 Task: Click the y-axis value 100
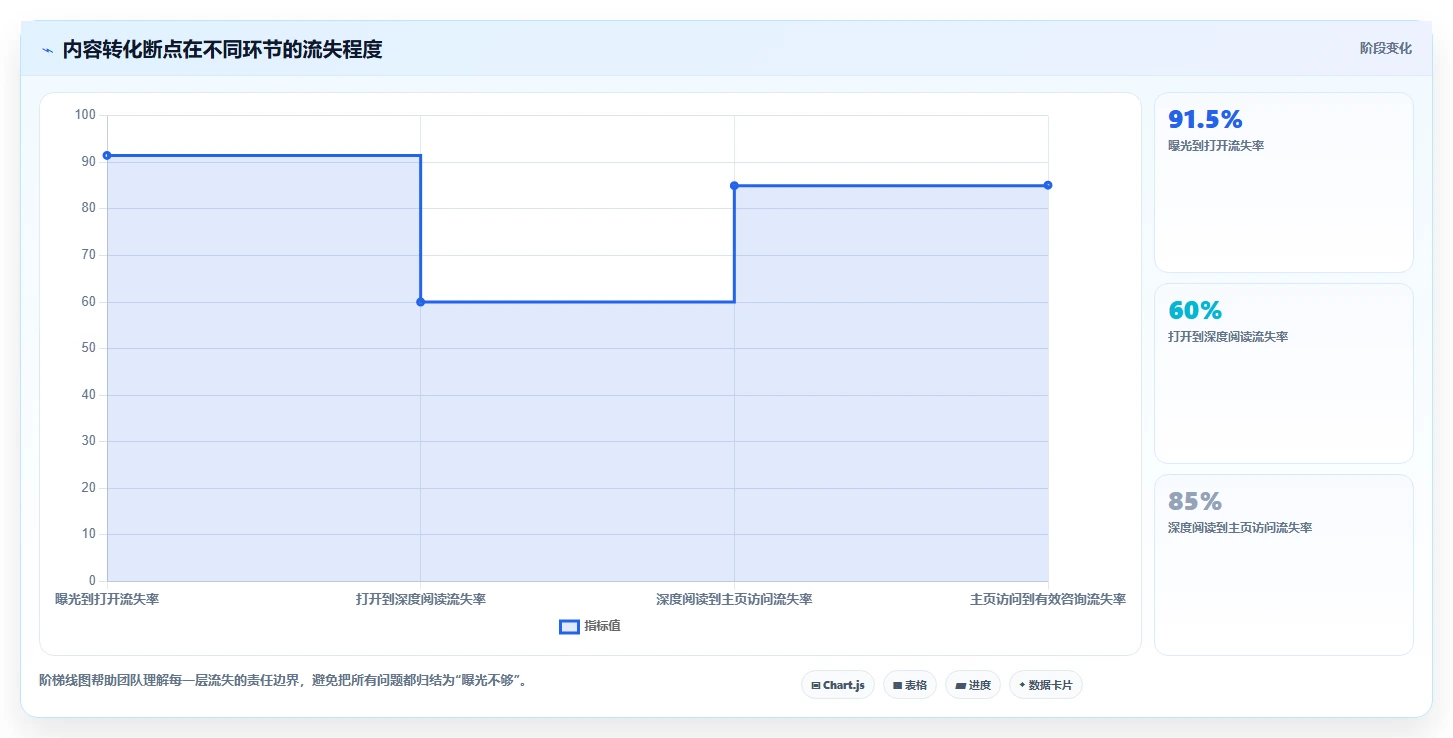click(85, 115)
